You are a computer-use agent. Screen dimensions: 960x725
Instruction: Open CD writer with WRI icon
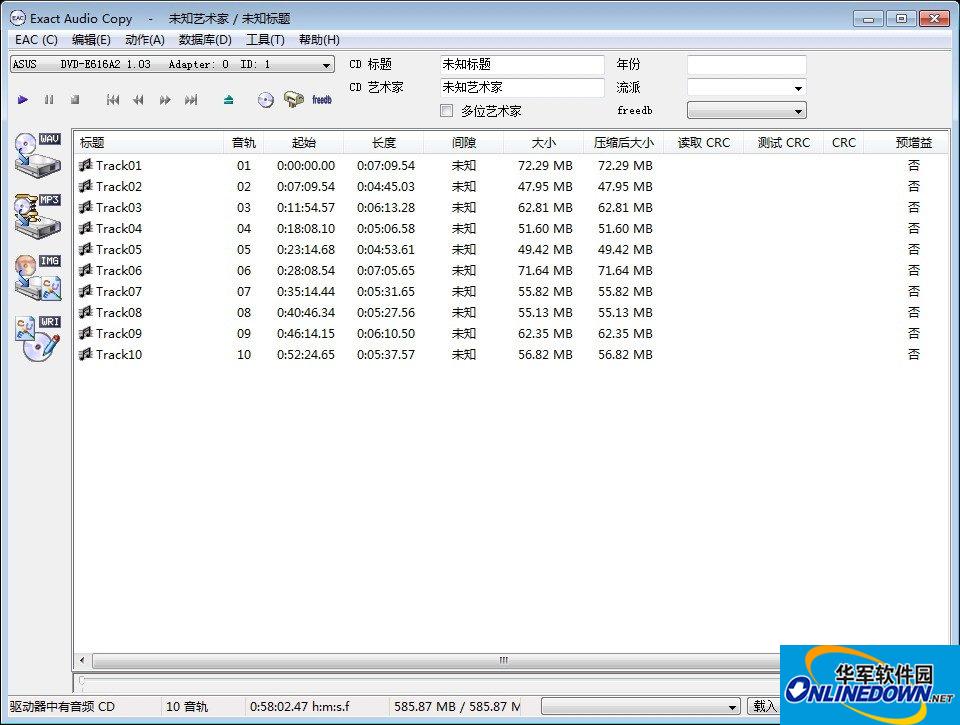click(x=37, y=339)
